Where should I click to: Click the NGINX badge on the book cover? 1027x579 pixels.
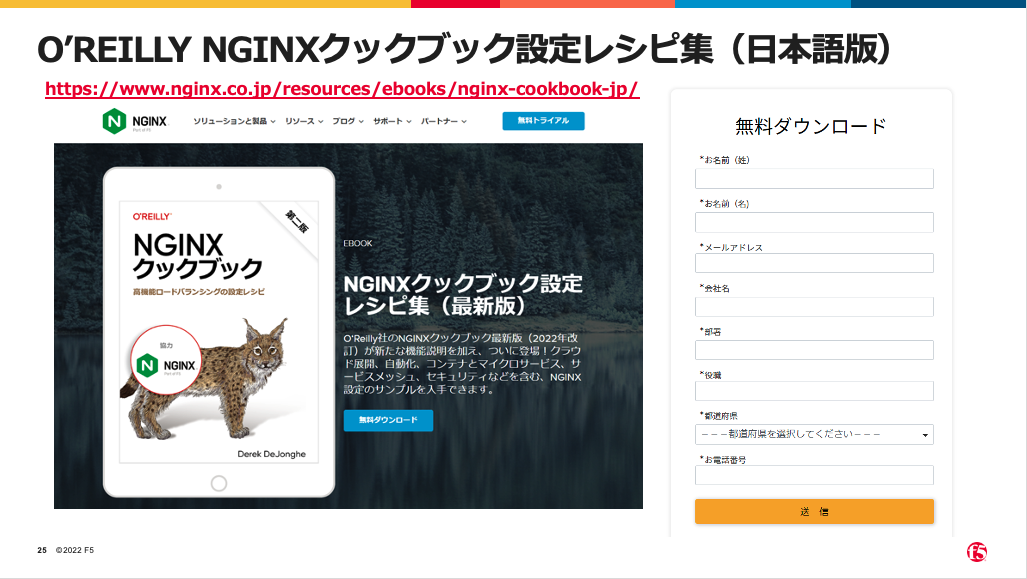tap(166, 360)
